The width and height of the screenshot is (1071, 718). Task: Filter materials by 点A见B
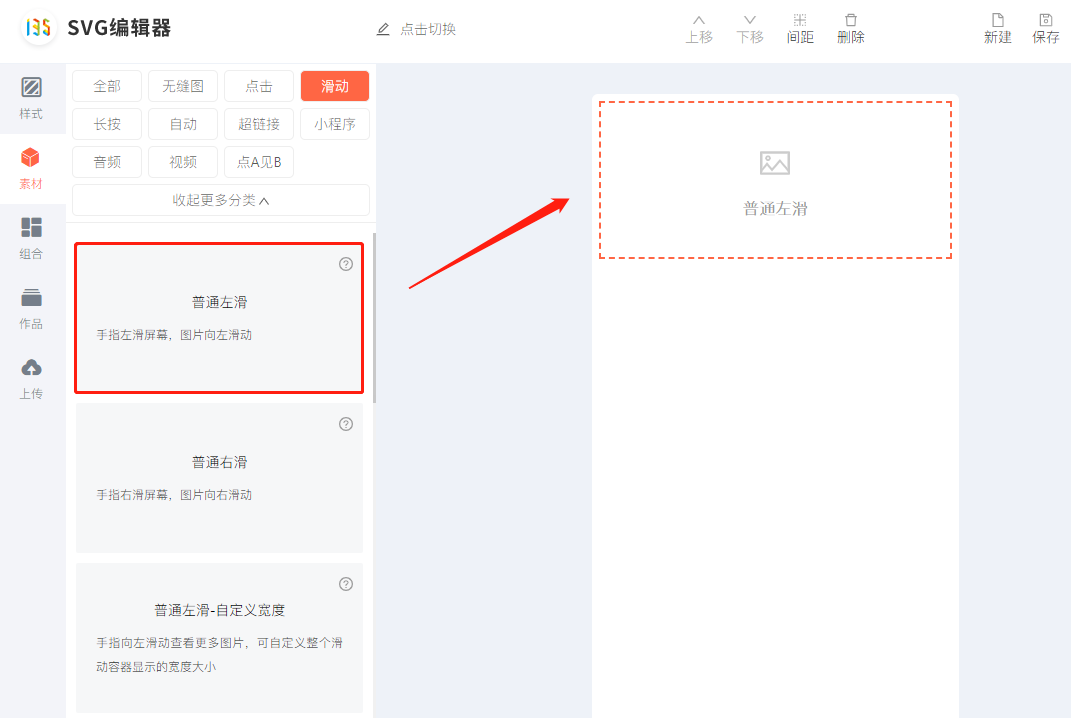click(x=259, y=162)
